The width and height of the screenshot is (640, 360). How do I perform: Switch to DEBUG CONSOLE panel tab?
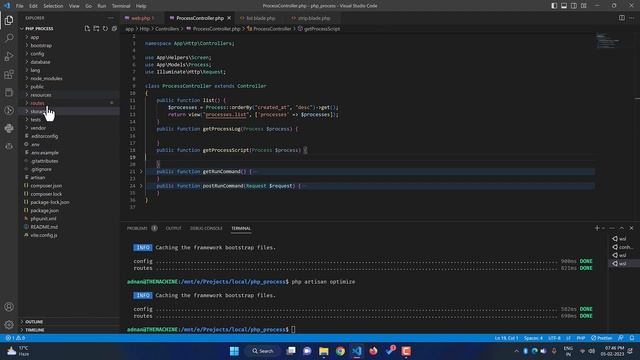pyautogui.click(x=206, y=228)
